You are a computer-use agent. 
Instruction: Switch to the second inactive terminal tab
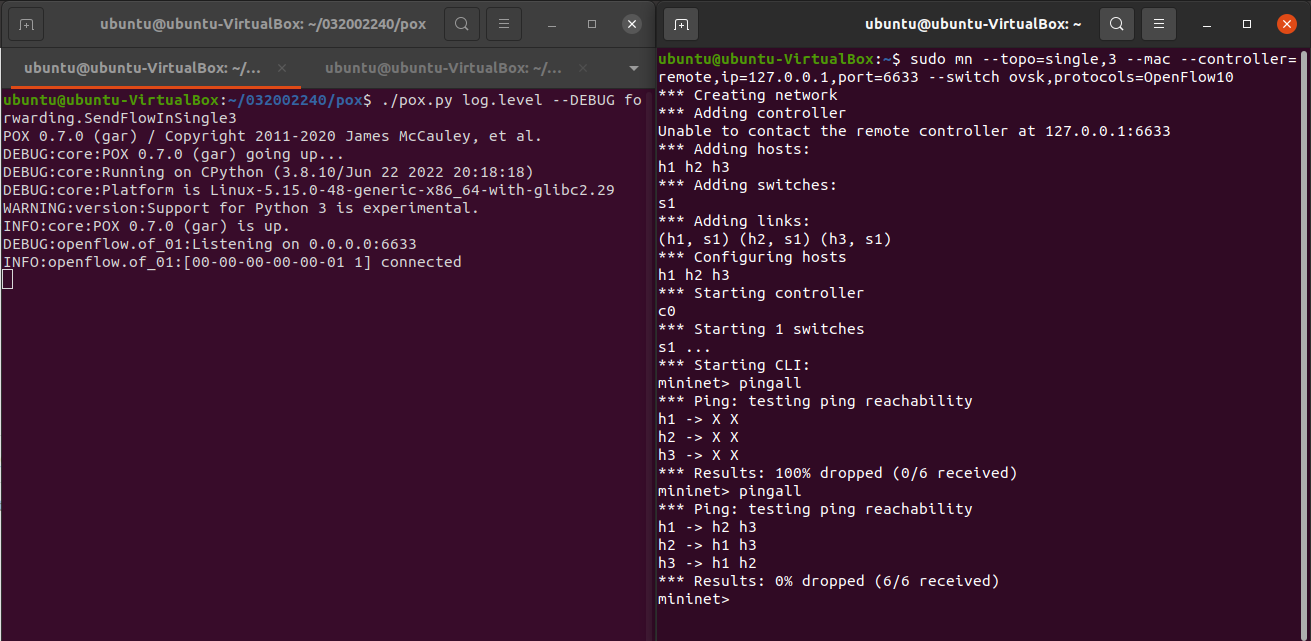pyautogui.click(x=443, y=68)
